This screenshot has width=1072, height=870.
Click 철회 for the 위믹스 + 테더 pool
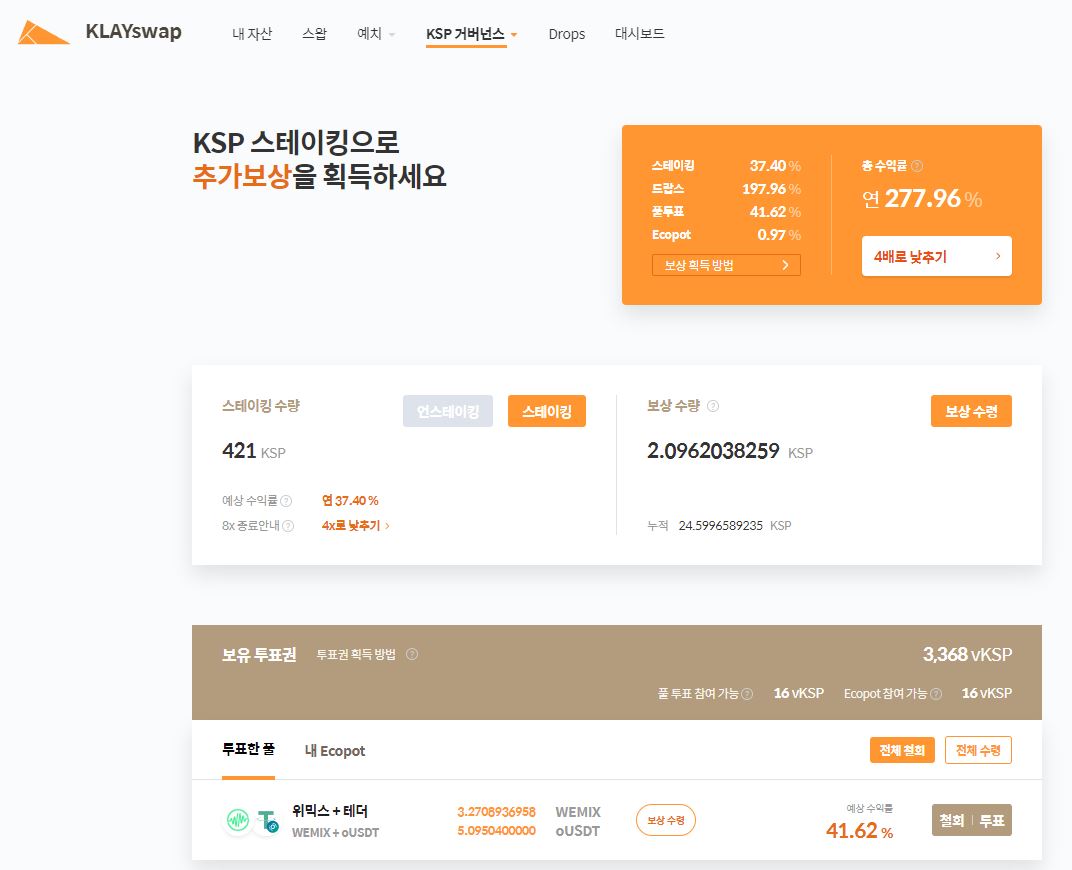[x=952, y=820]
